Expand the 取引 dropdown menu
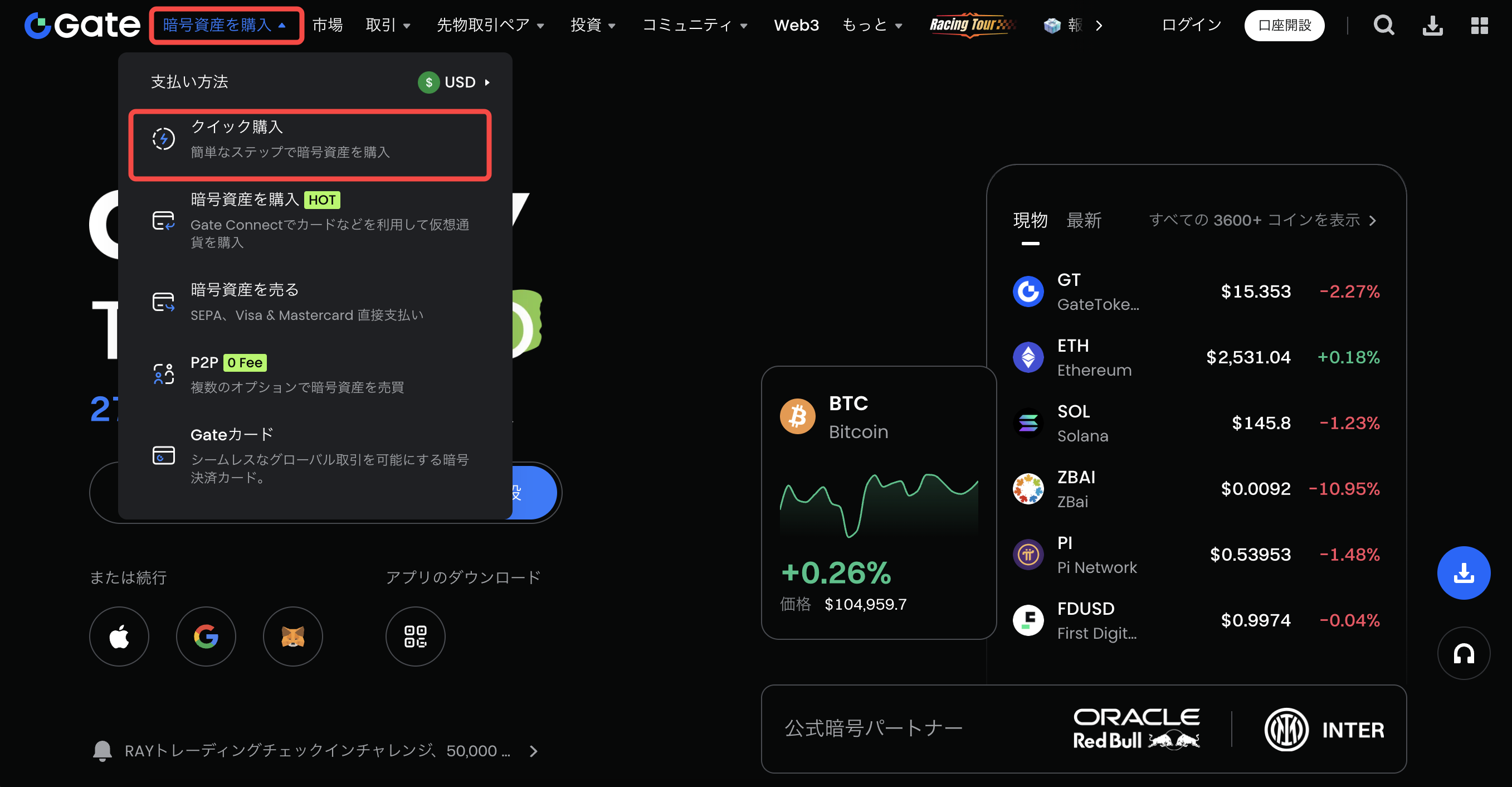 pos(388,25)
